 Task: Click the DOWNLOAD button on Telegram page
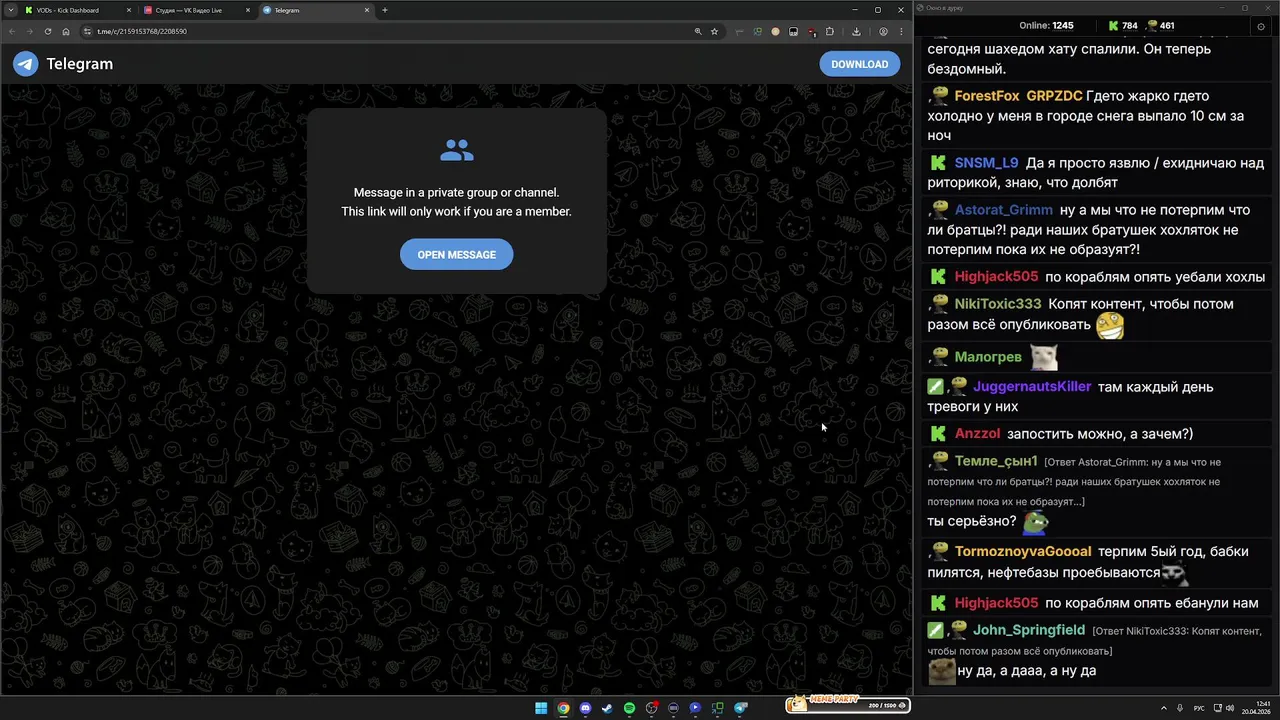(860, 64)
